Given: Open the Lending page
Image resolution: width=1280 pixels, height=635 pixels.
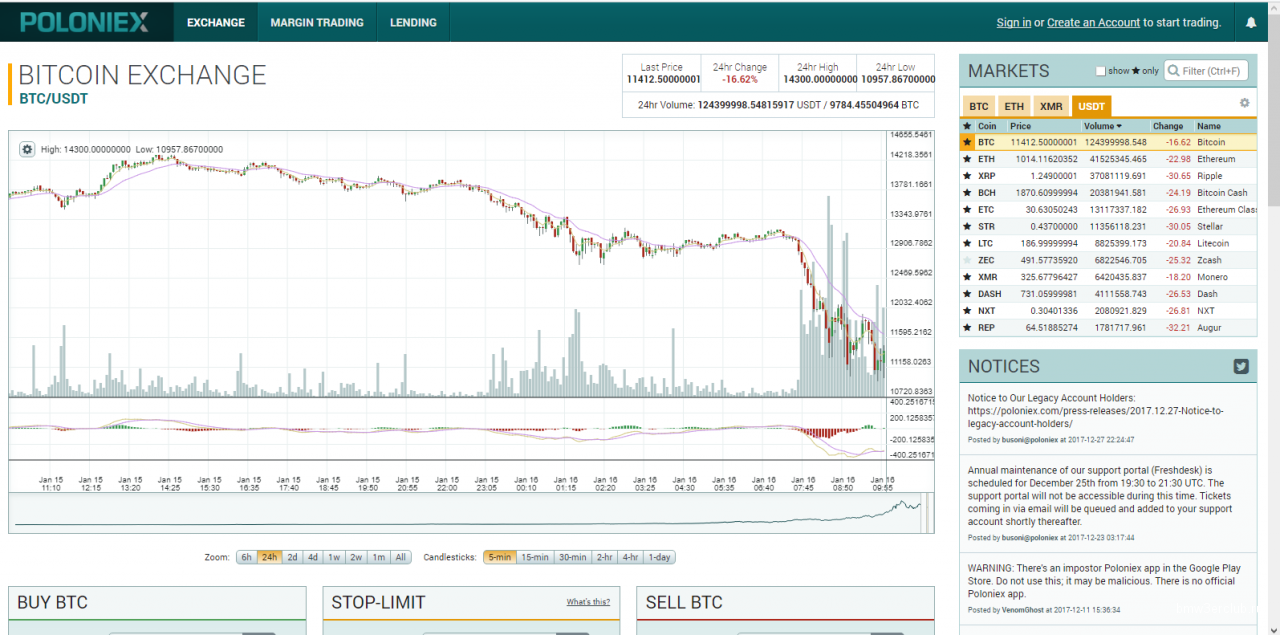Looking at the screenshot, I should point(413,22).
